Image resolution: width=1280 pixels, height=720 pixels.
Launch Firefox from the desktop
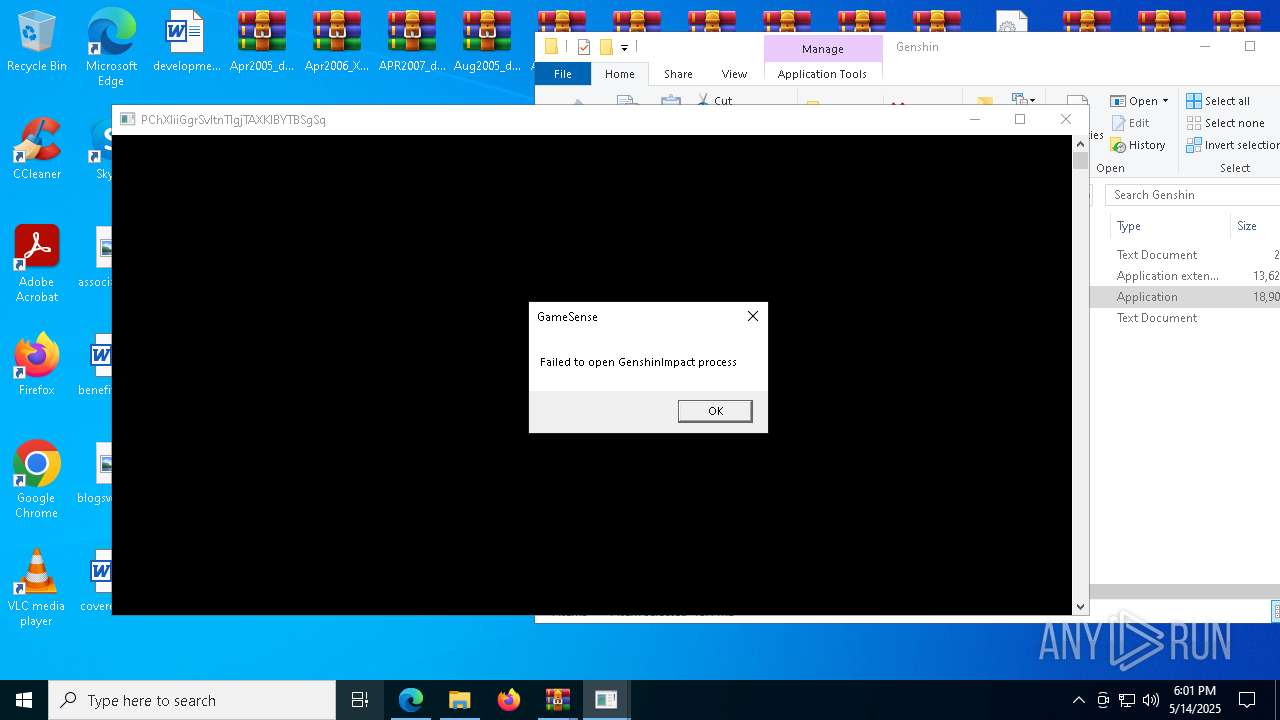[x=37, y=365]
